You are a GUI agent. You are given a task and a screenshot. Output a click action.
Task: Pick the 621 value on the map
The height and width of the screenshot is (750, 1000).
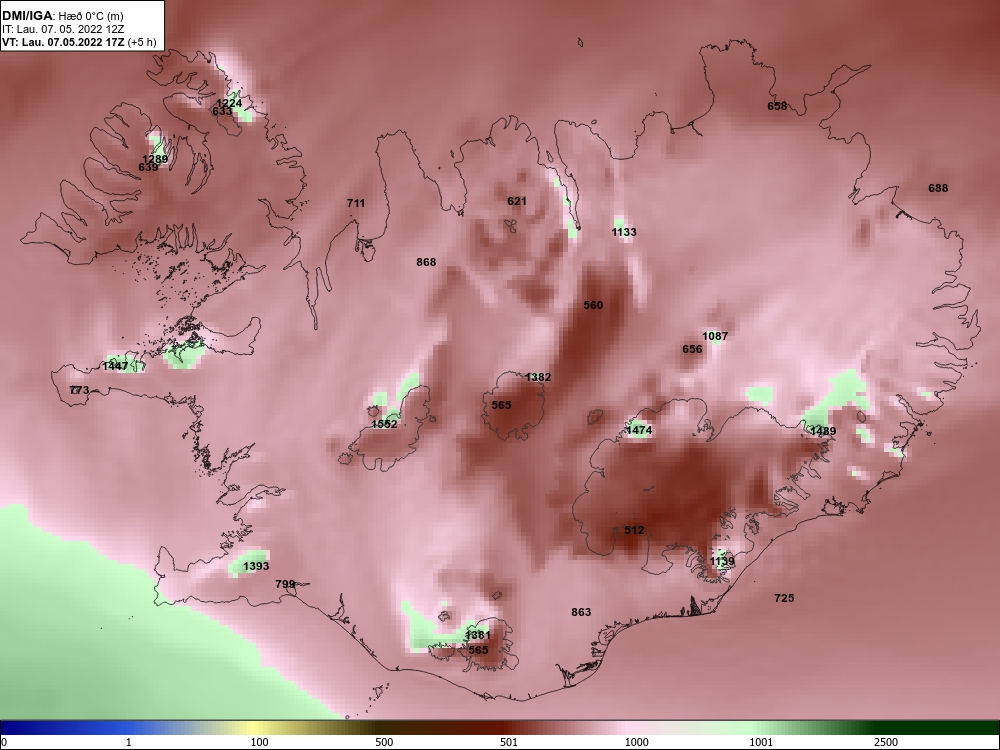[517, 202]
